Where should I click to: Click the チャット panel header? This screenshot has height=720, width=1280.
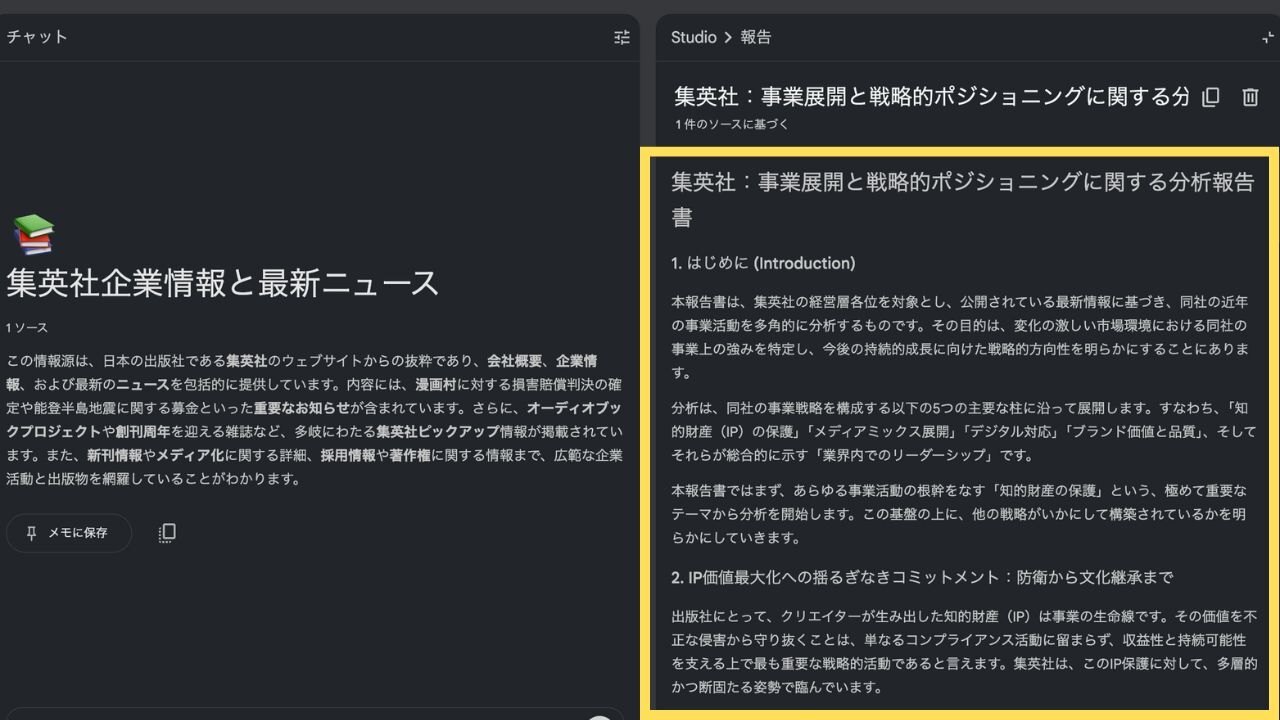click(x=37, y=37)
